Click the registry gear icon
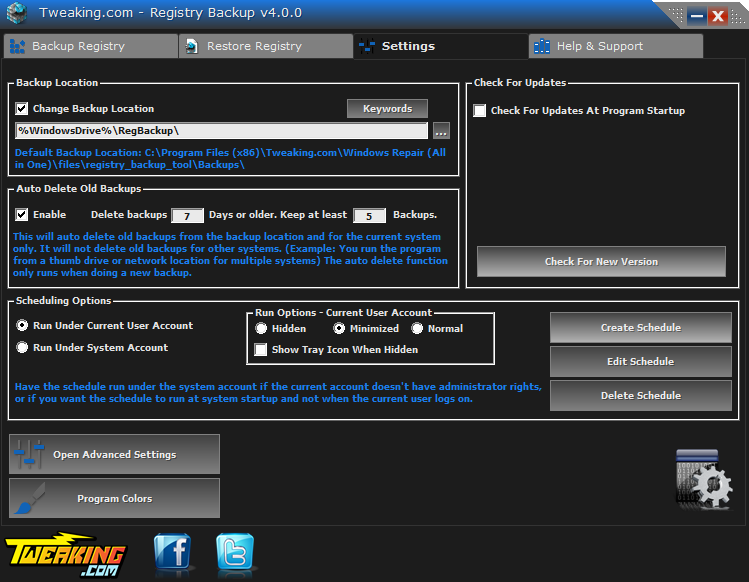749x582 pixels. pyautogui.click(x=704, y=482)
